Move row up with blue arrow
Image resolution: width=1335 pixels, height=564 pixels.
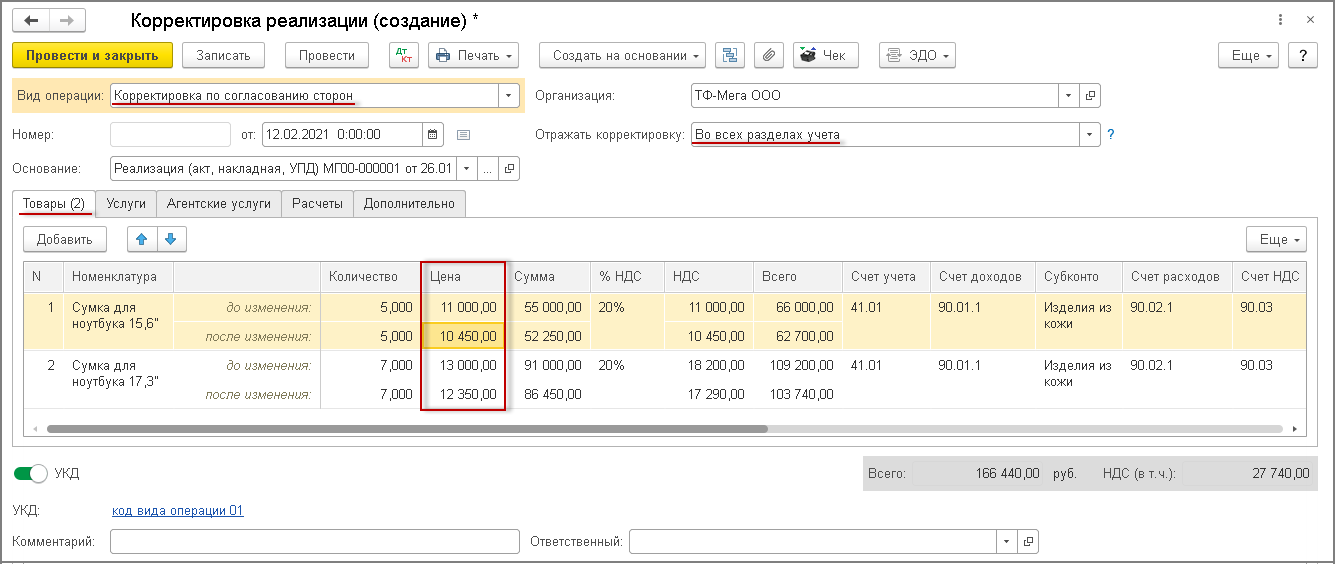tap(142, 239)
